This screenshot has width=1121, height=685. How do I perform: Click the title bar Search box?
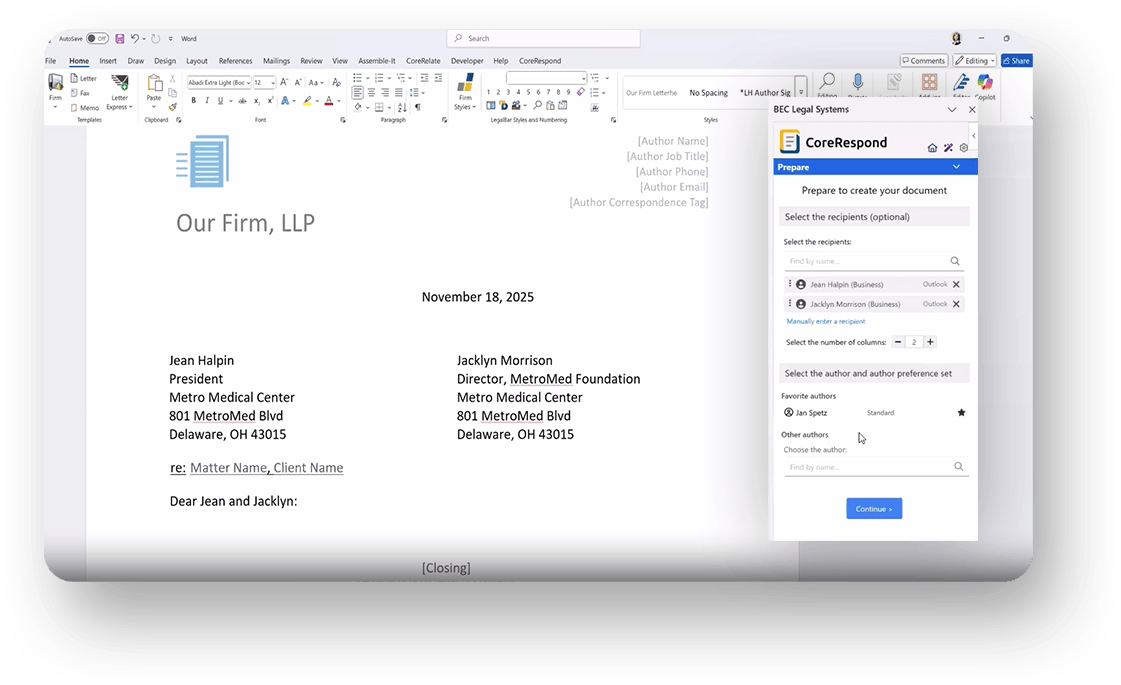tap(543, 39)
